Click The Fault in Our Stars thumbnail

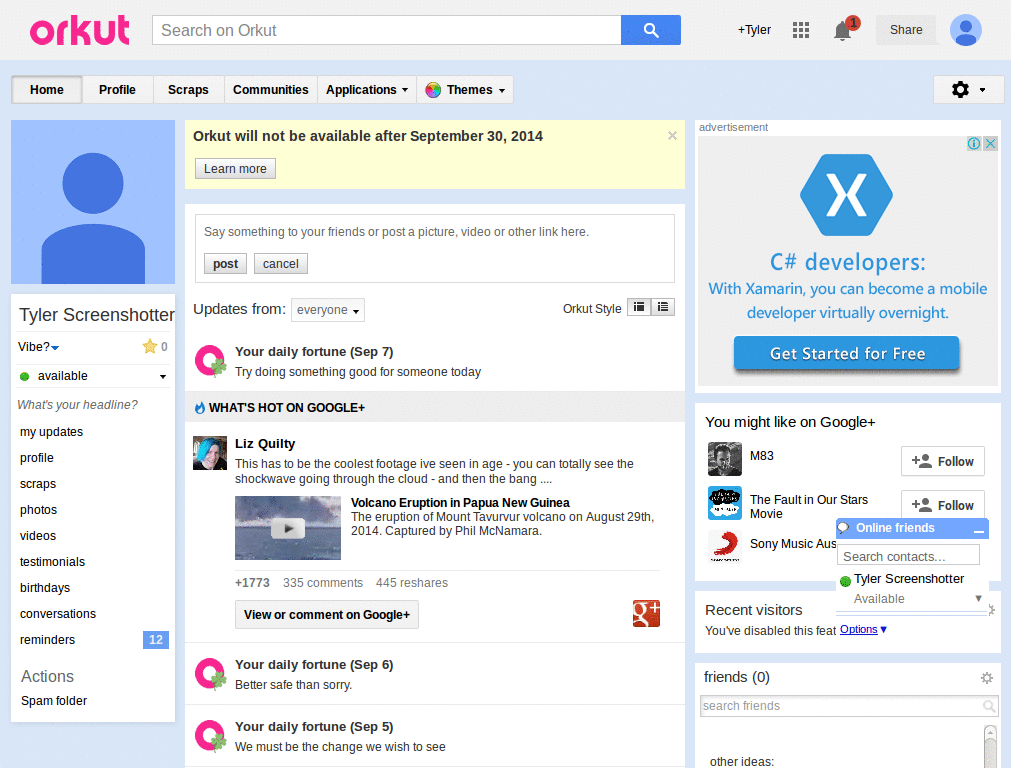click(x=725, y=503)
